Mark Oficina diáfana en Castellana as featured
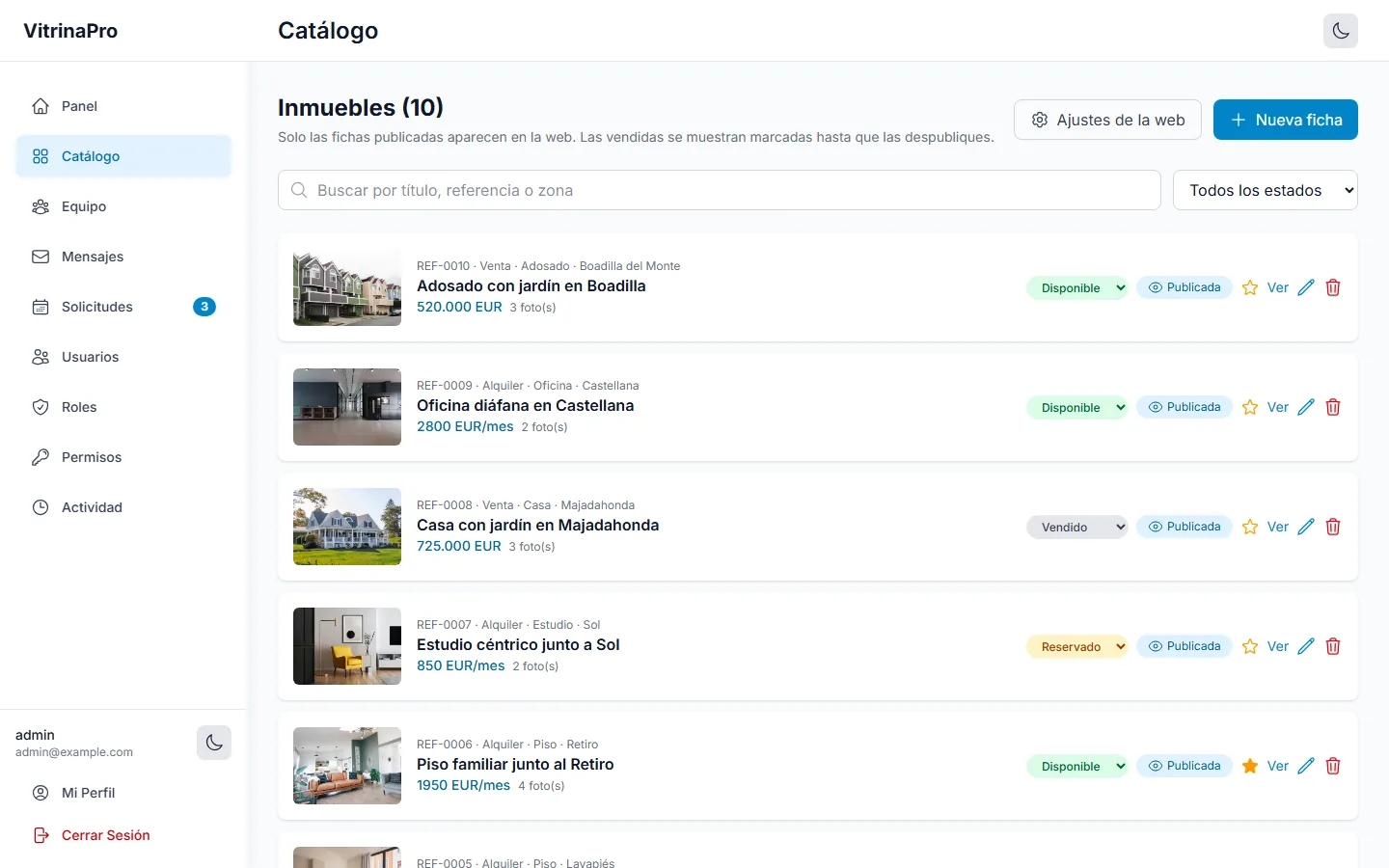The height and width of the screenshot is (868, 1389). [1250, 407]
